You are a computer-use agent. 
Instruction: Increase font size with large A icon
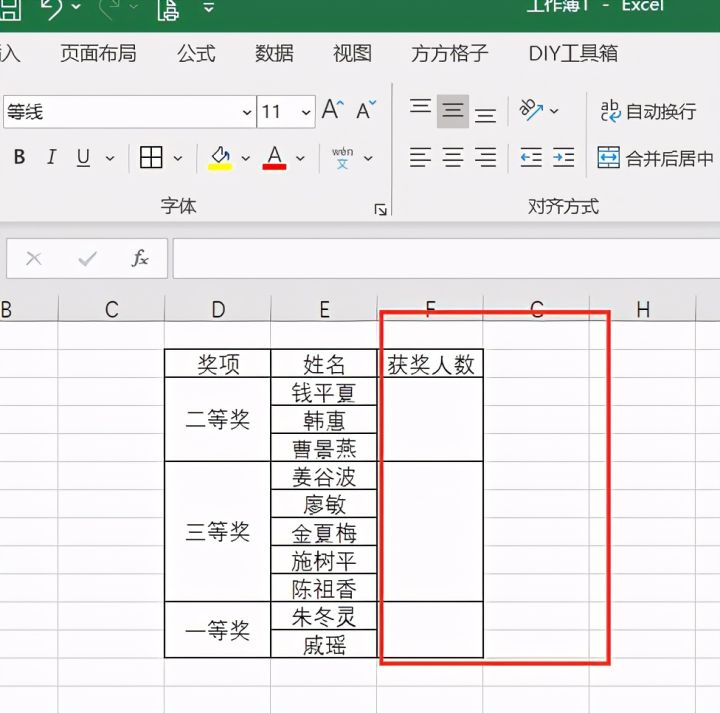[x=333, y=110]
